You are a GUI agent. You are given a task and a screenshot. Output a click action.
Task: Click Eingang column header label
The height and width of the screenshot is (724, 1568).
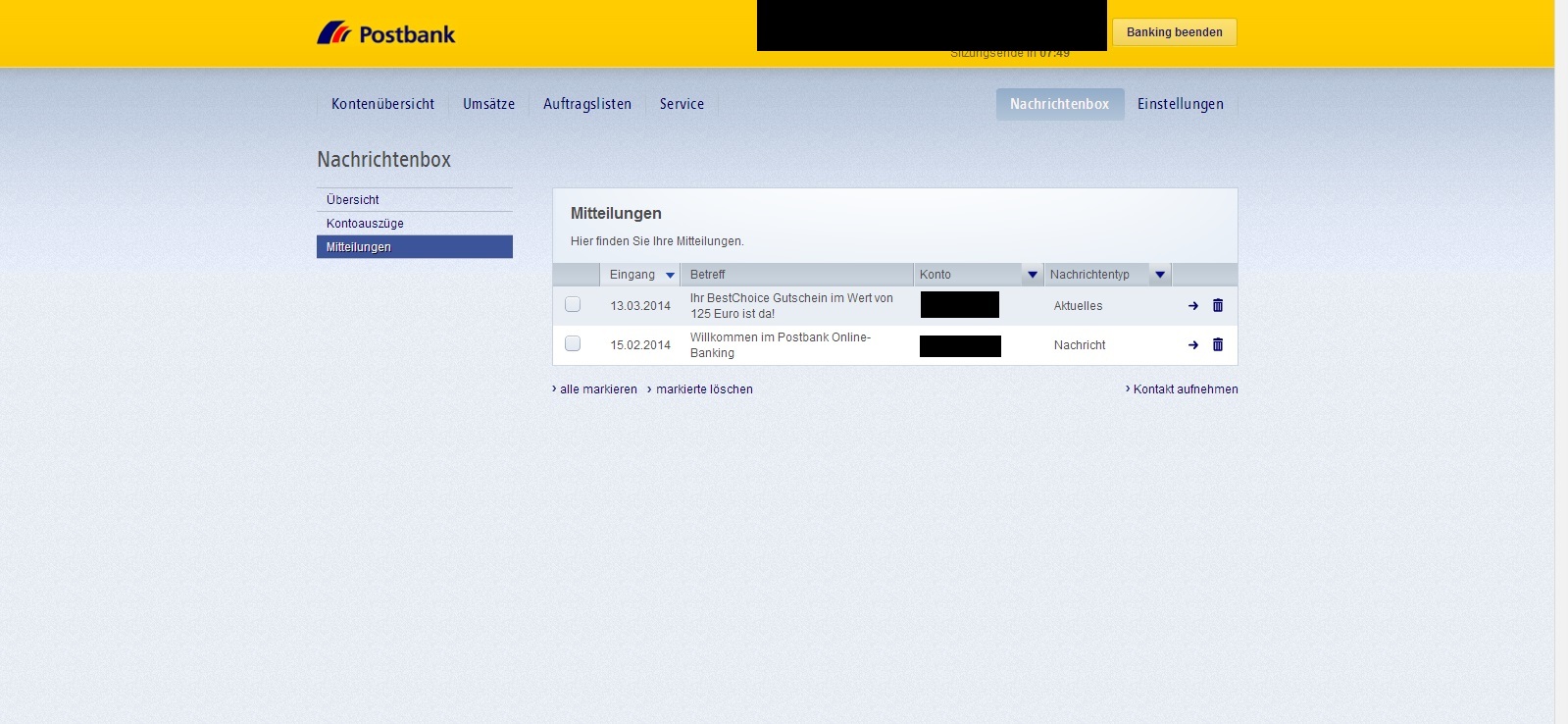click(x=632, y=275)
